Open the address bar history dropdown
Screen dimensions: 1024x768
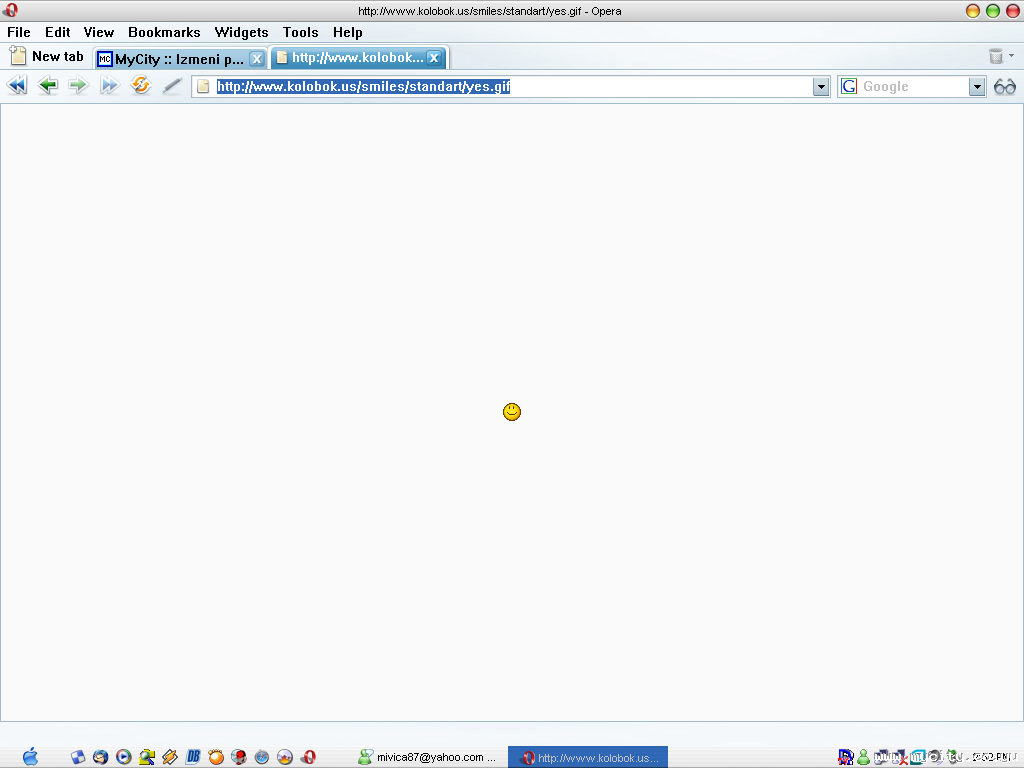[821, 86]
